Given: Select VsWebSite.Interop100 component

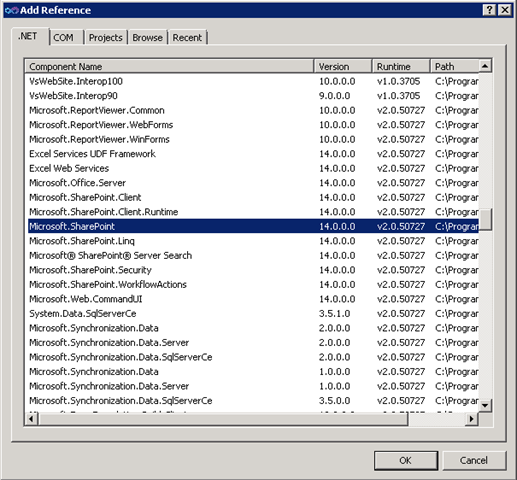Looking at the screenshot, I should click(x=253, y=81).
